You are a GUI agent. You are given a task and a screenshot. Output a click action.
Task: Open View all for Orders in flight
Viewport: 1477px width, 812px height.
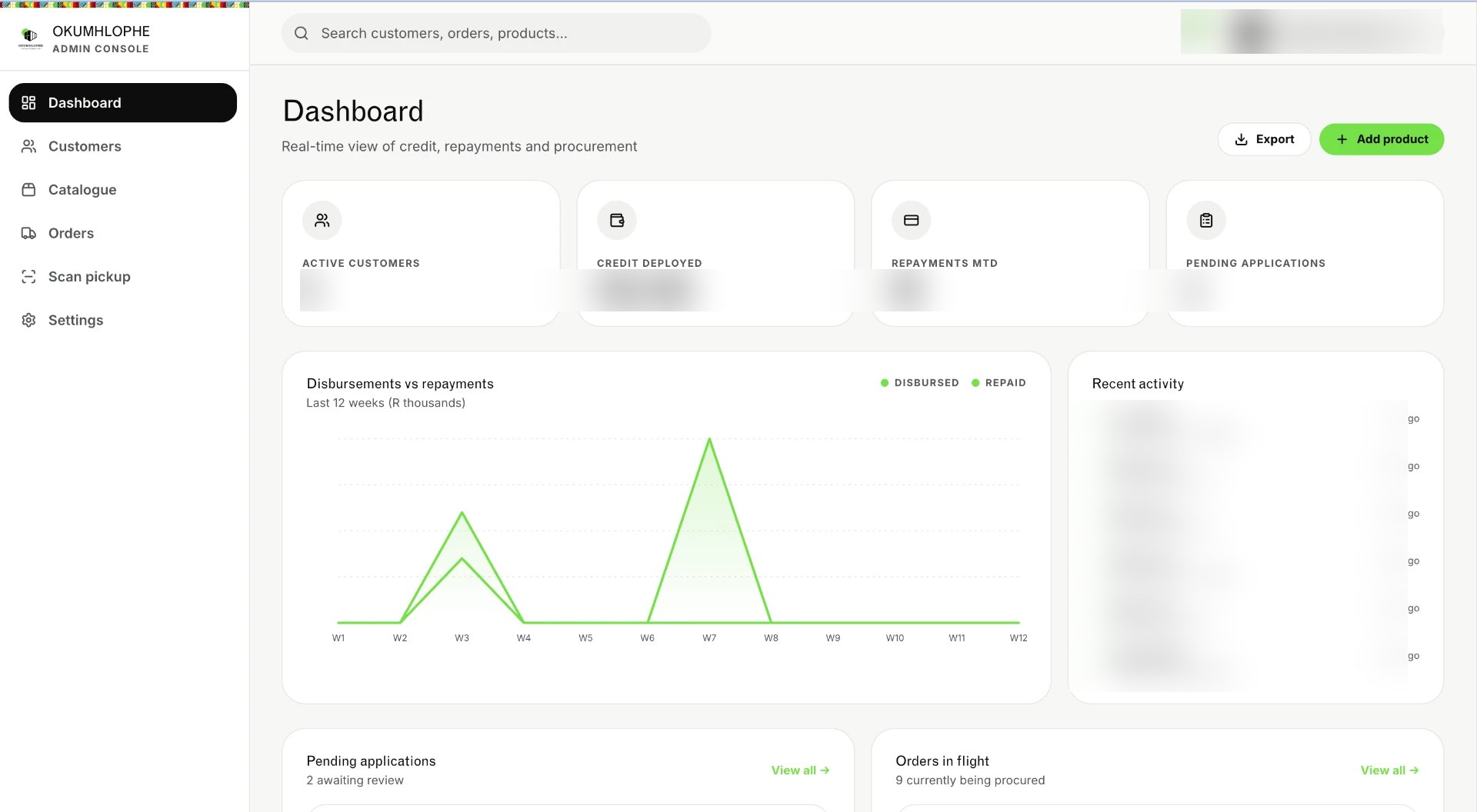pos(1389,770)
